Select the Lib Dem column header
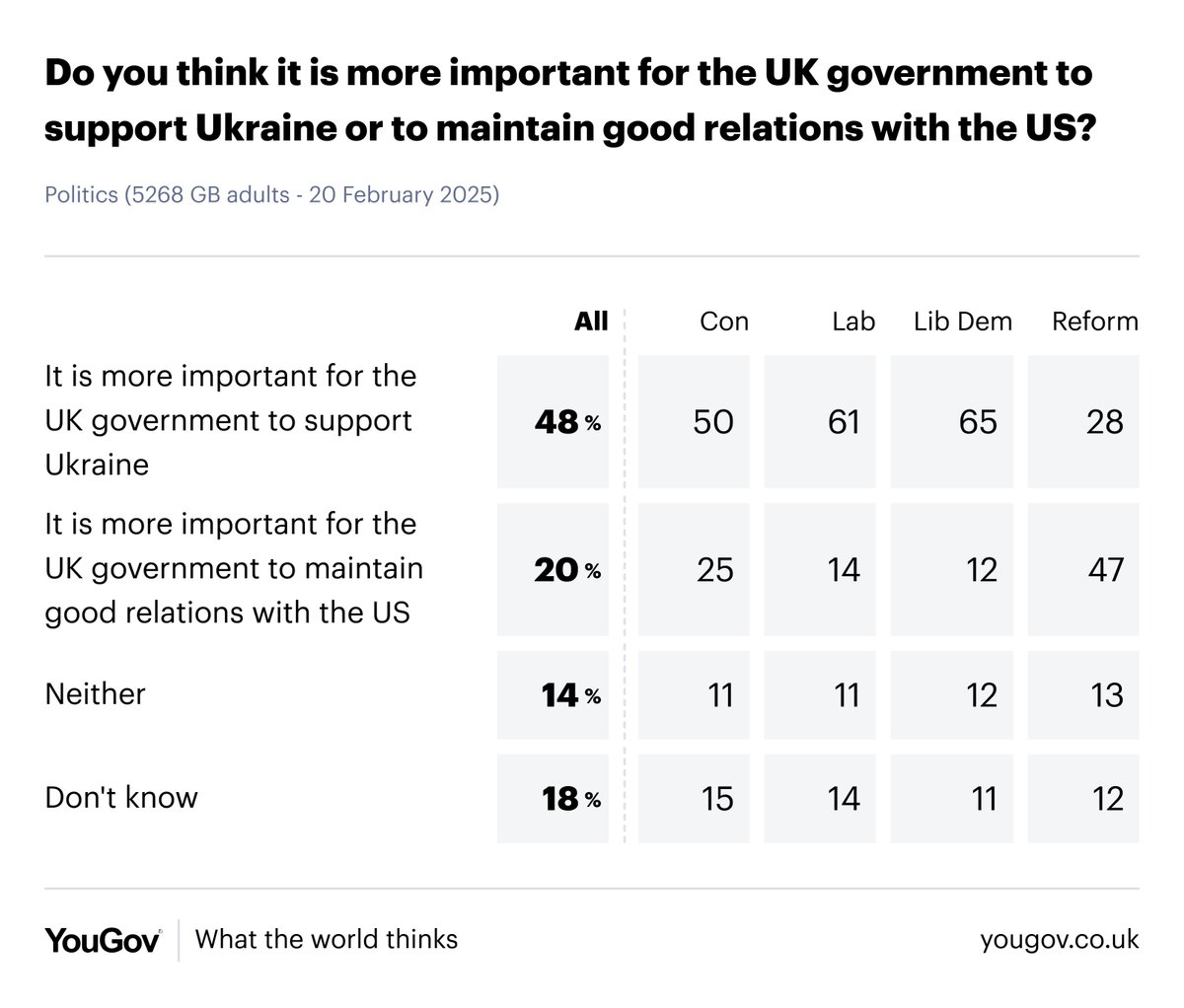The height and width of the screenshot is (1008, 1184). pos(963,322)
